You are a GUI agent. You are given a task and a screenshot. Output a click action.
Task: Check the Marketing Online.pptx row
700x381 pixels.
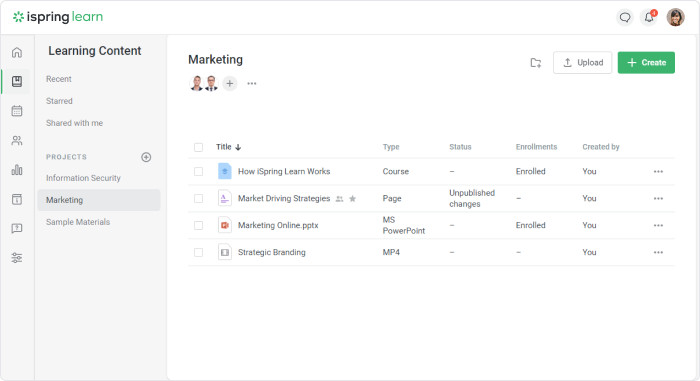[199, 226]
